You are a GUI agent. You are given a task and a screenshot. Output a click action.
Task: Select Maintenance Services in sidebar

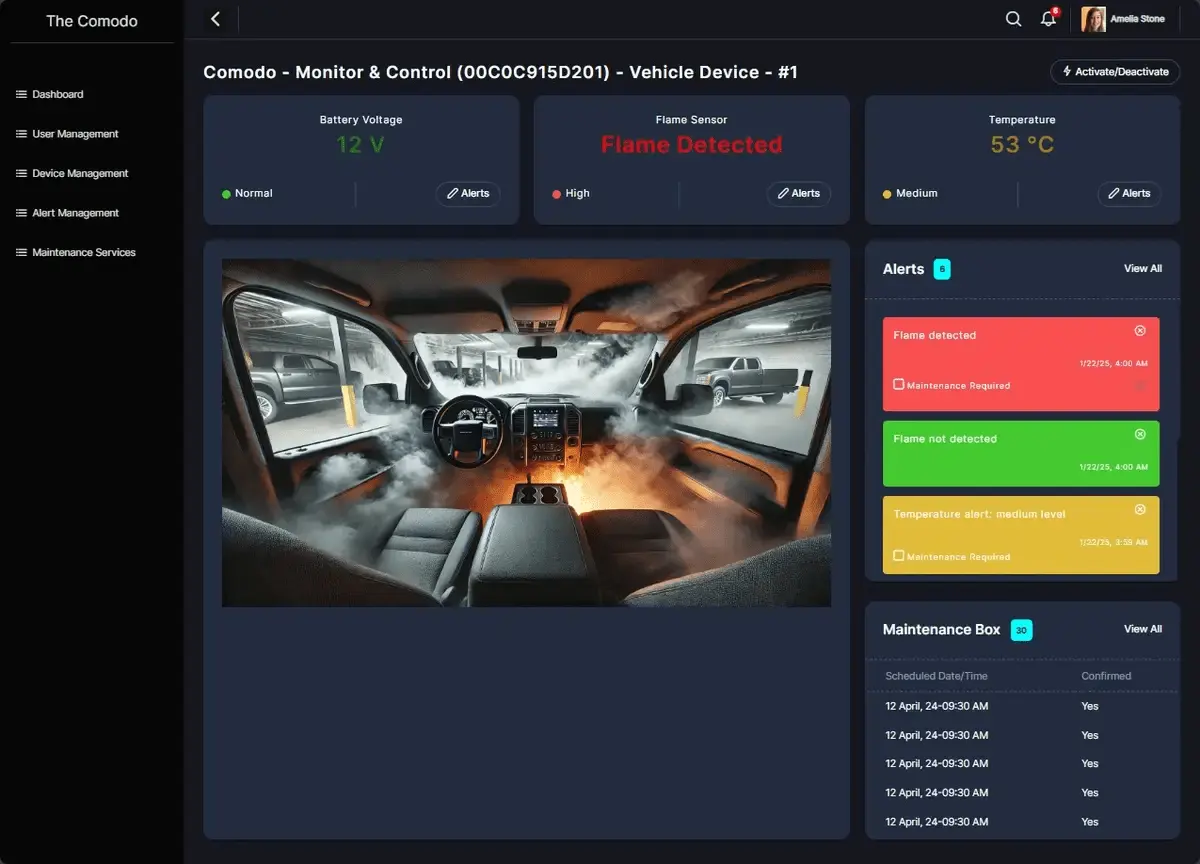83,252
